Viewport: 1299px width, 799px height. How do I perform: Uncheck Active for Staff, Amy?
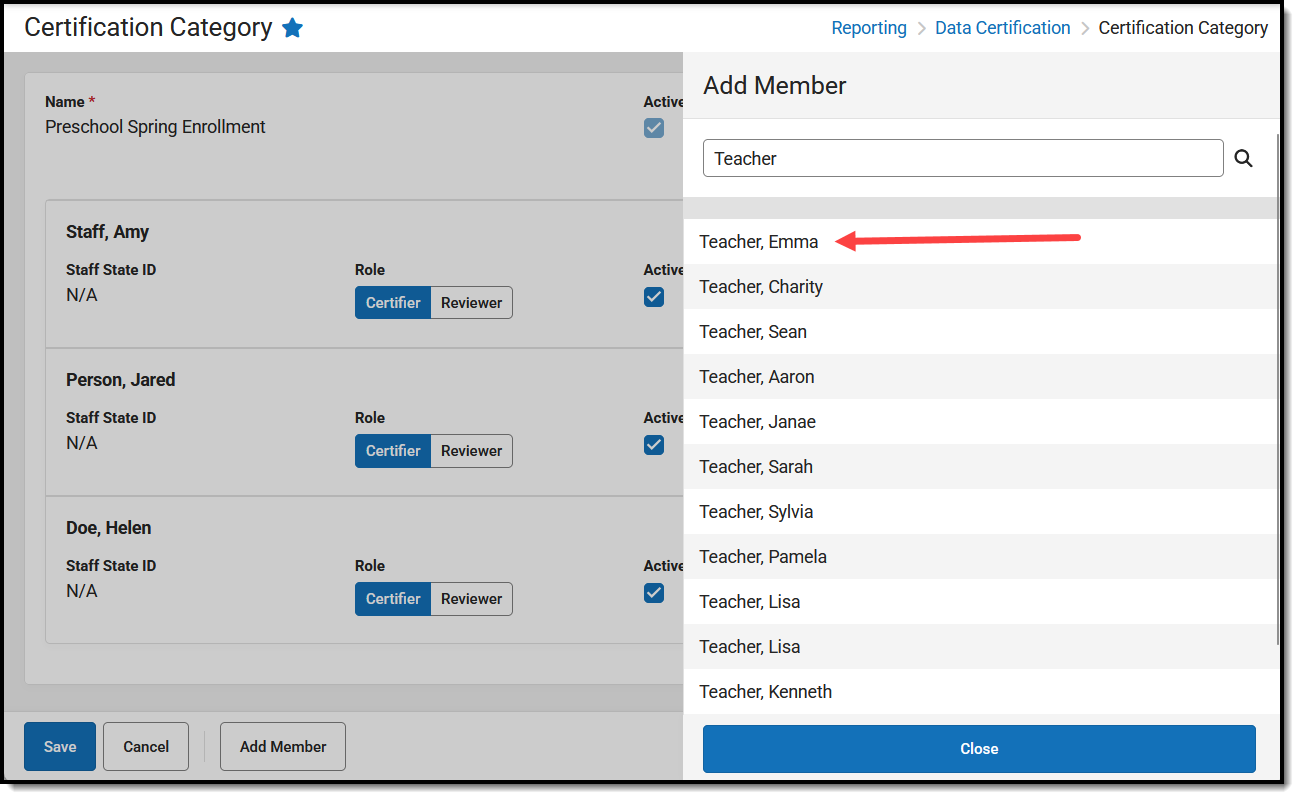click(x=654, y=297)
